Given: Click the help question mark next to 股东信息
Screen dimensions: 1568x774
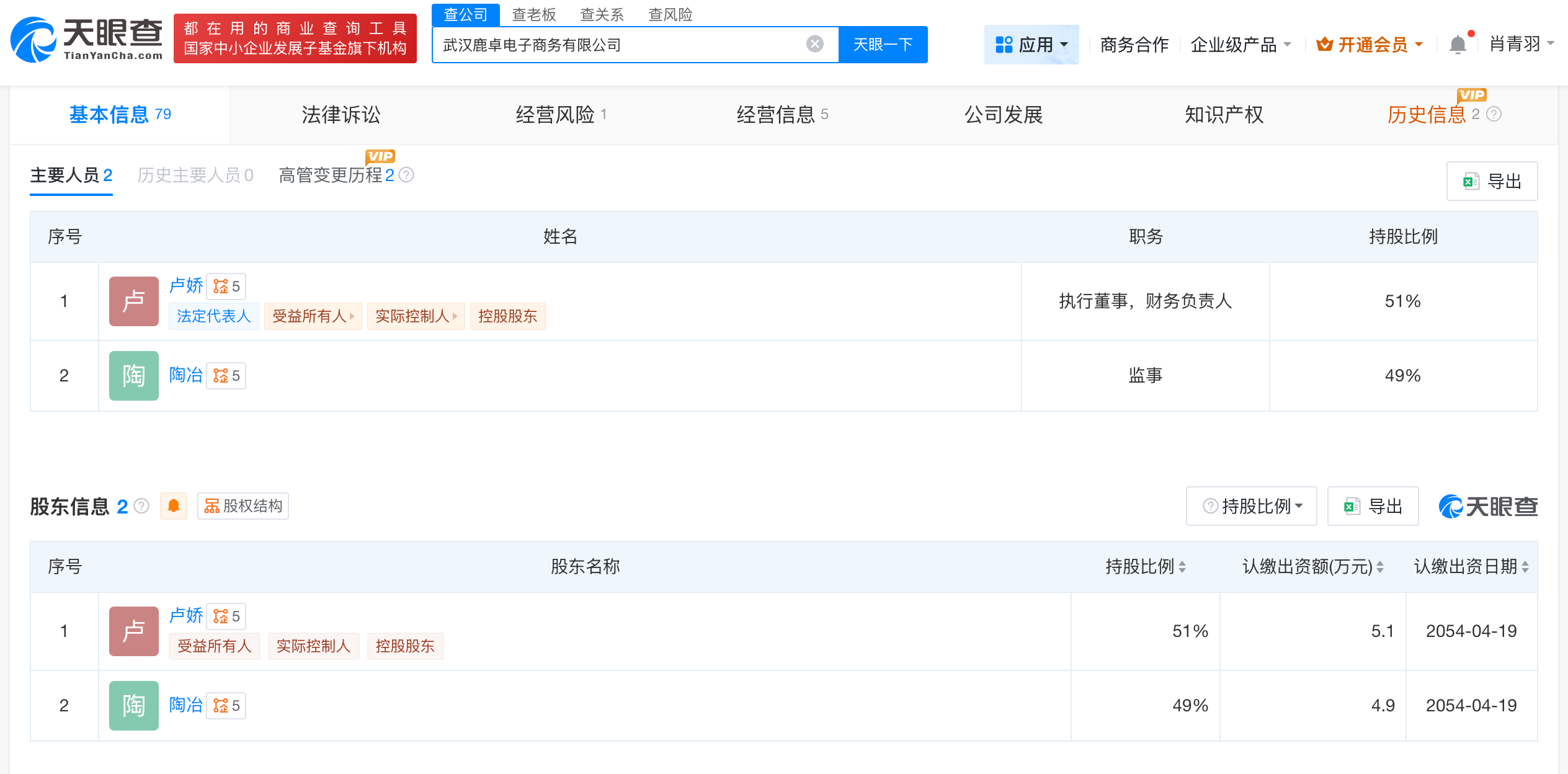Looking at the screenshot, I should [141, 506].
